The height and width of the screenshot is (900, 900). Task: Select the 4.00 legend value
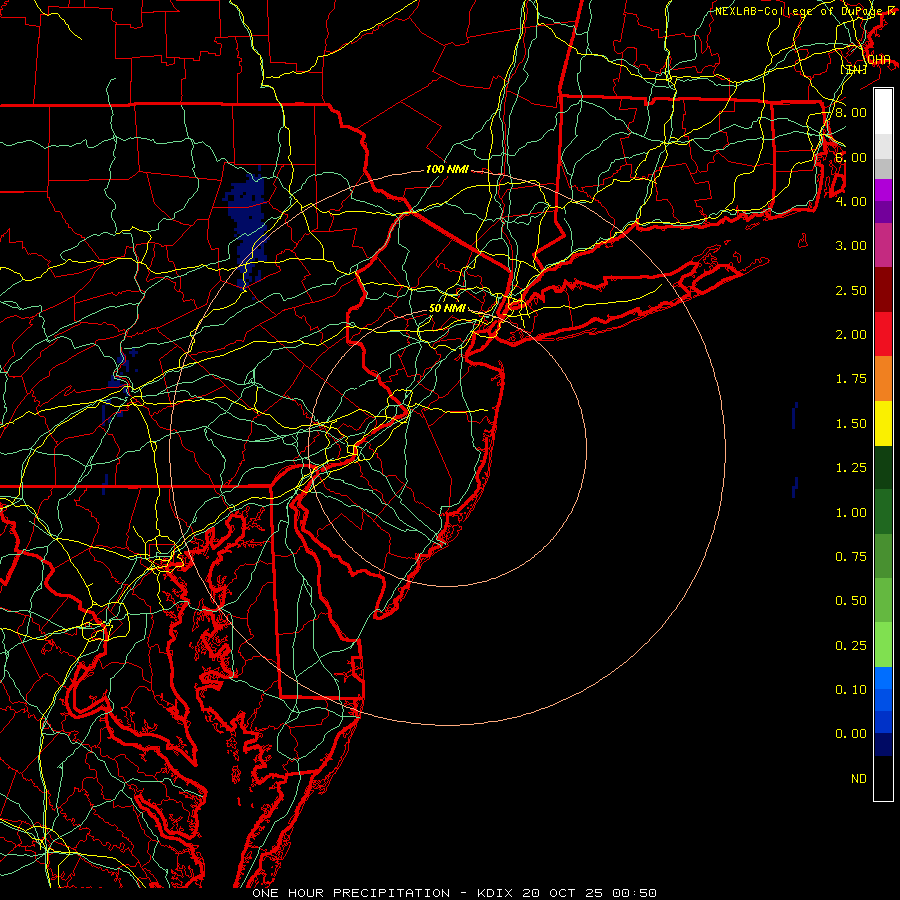851,201
